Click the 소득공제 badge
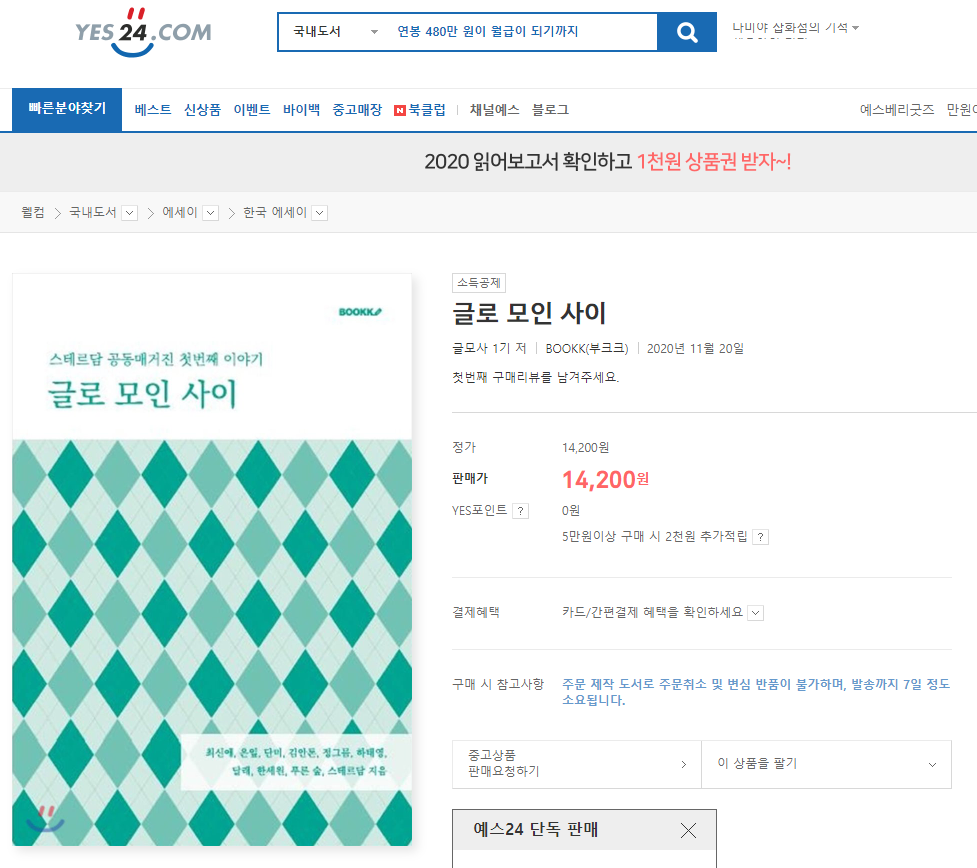Screen dimensions: 977x868 pyautogui.click(x=479, y=283)
